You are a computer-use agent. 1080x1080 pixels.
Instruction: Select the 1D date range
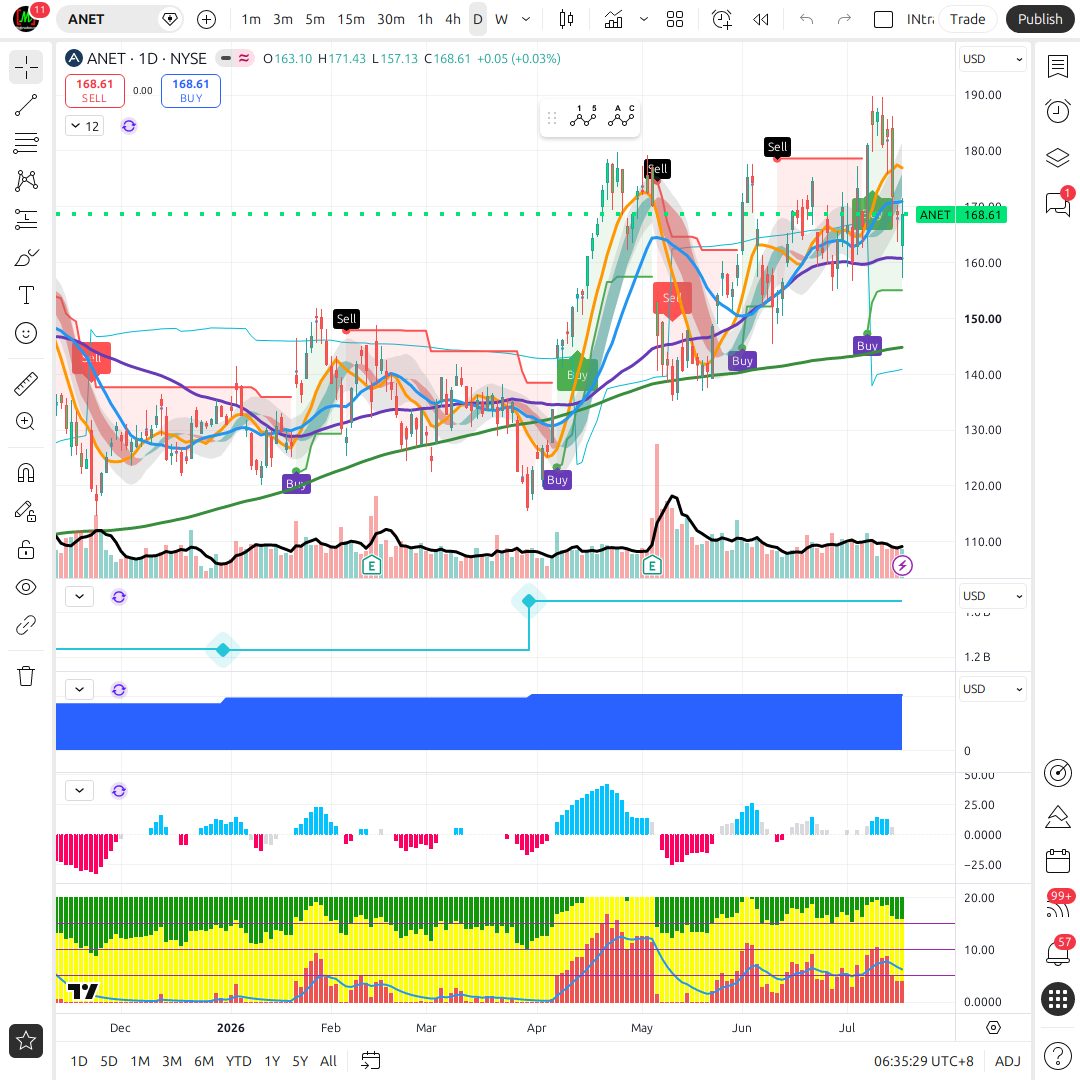tap(79, 1061)
